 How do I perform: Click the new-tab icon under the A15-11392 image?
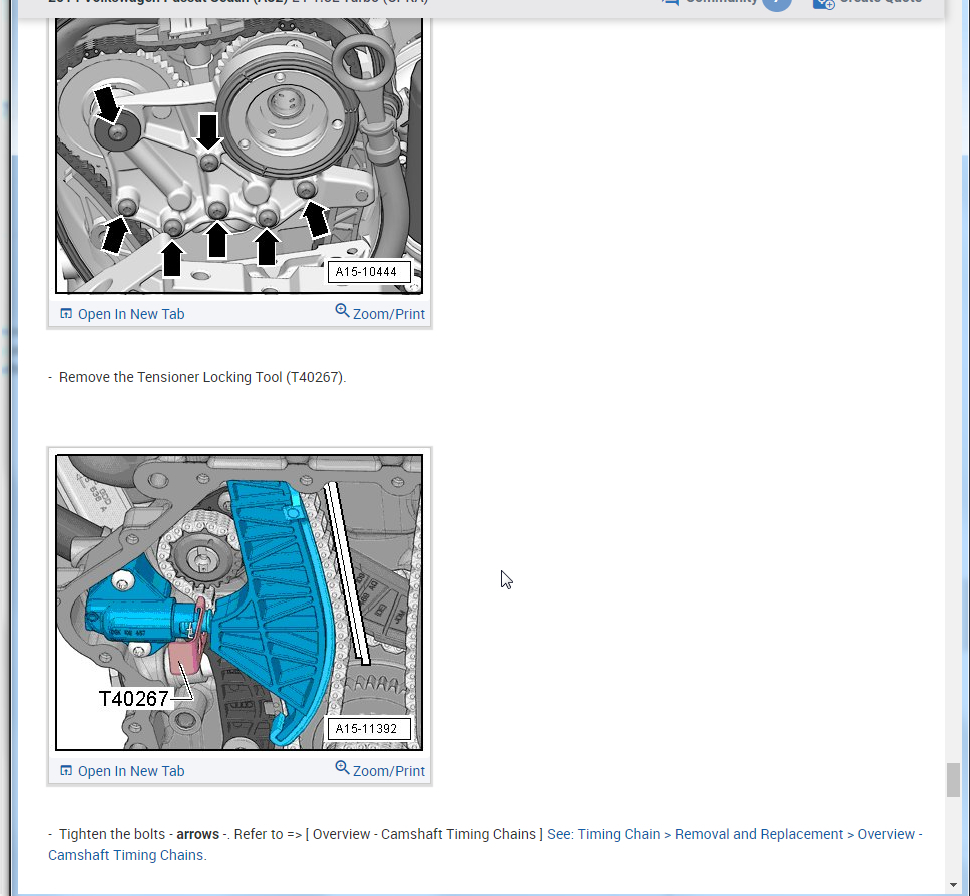[66, 770]
